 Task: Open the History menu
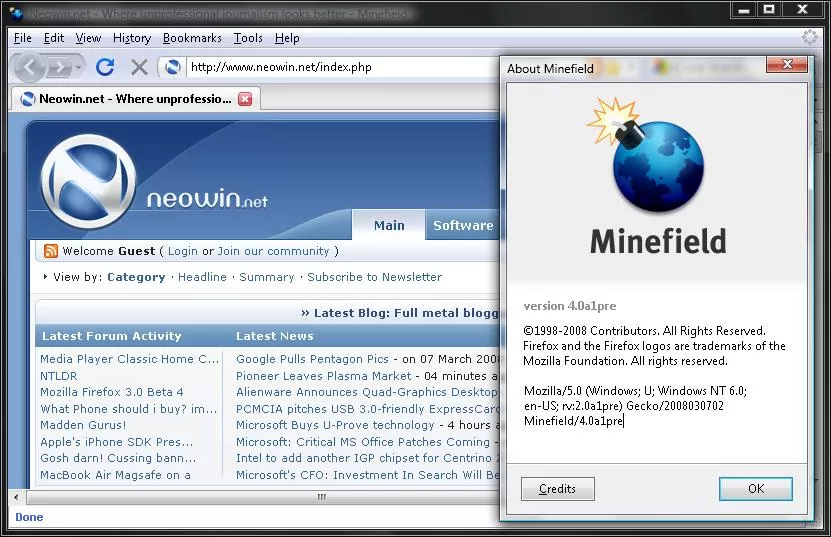[132, 38]
